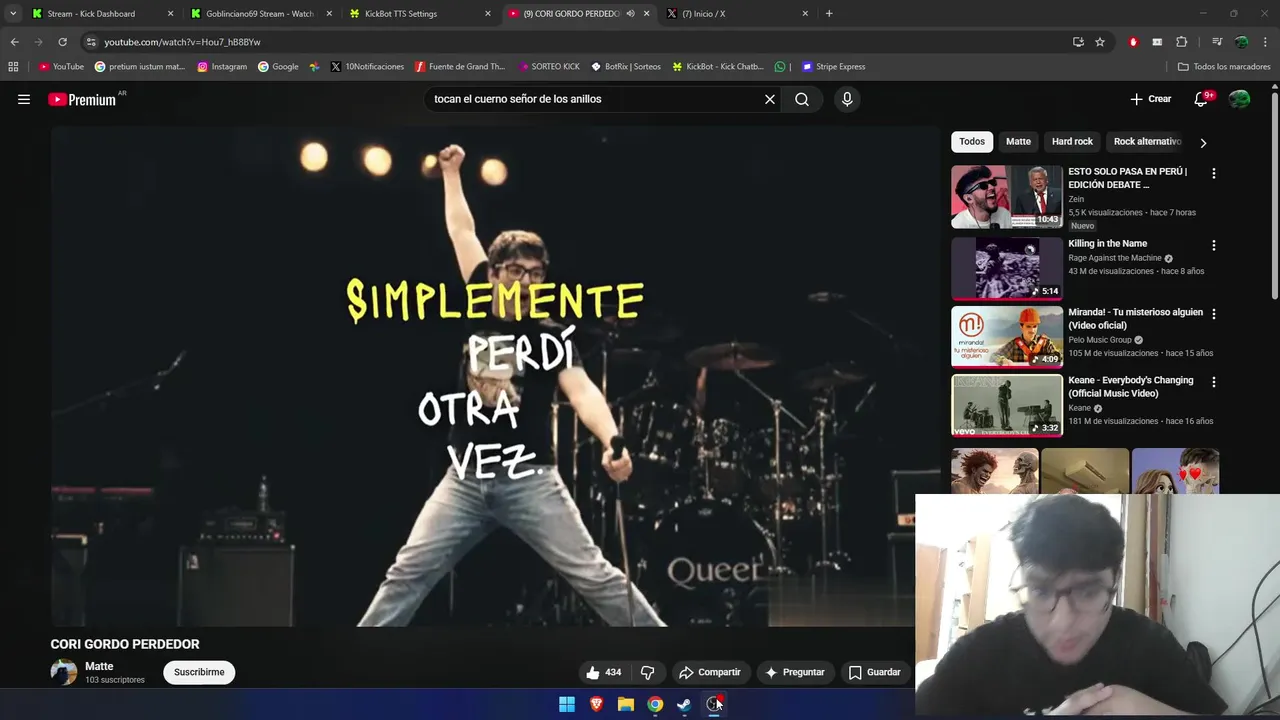Screen dimensions: 1280x720
Task: Mute the CORI GORDO PERDEDOR tab audio
Action: [630, 14]
